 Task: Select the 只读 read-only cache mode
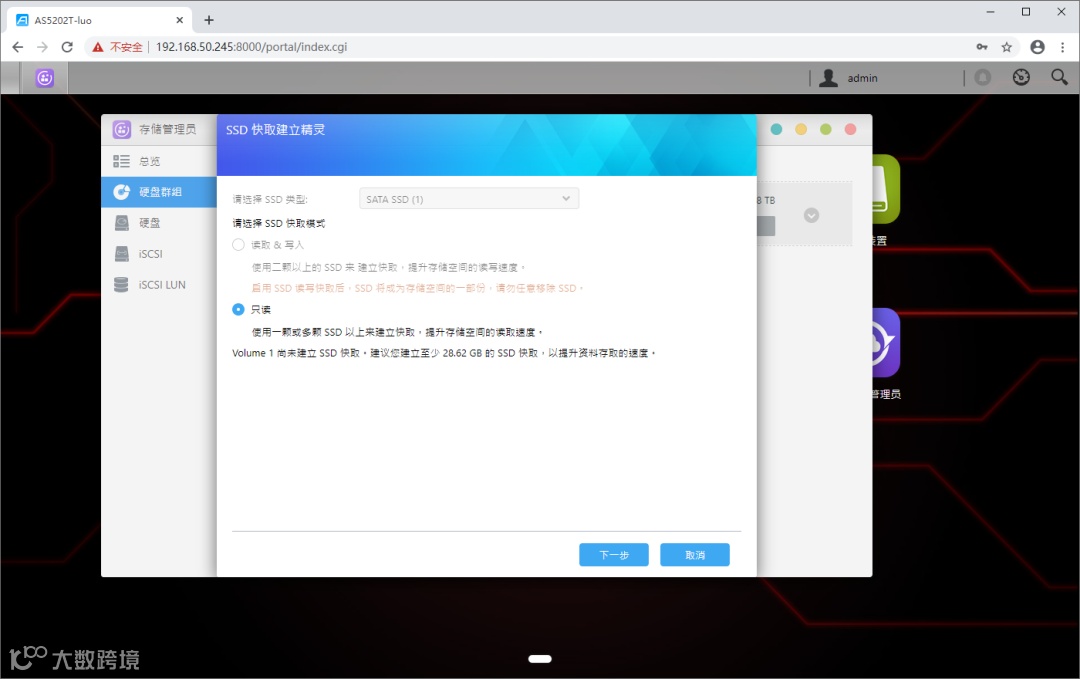238,309
